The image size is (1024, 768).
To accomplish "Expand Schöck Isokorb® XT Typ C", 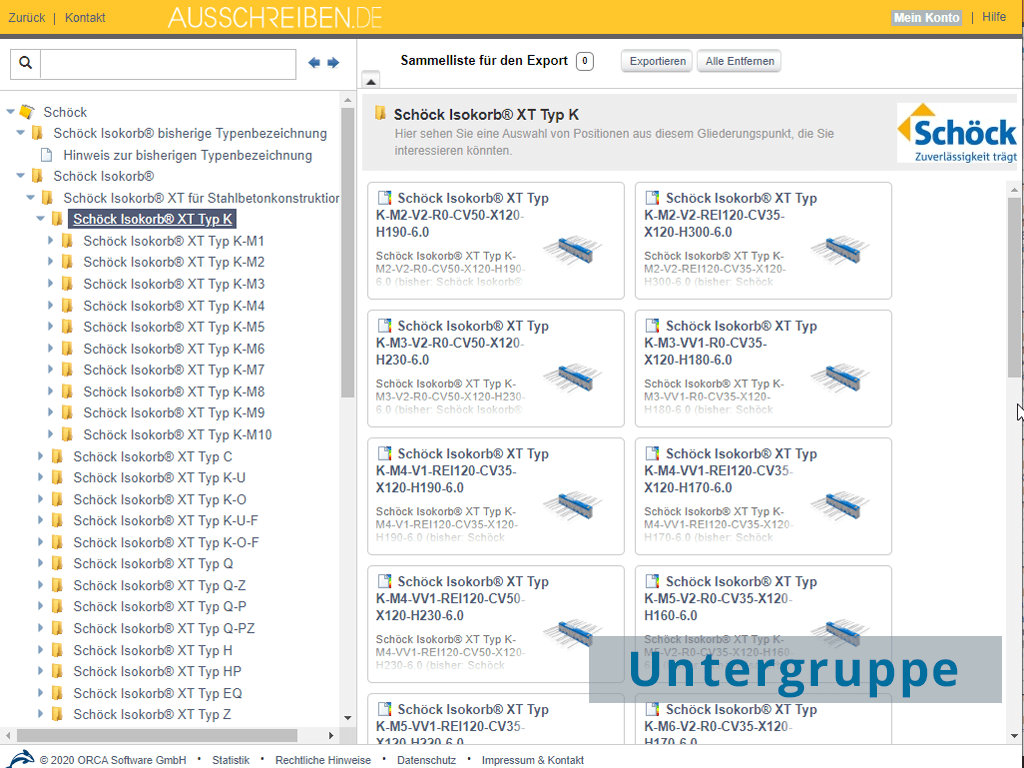I will [40, 456].
